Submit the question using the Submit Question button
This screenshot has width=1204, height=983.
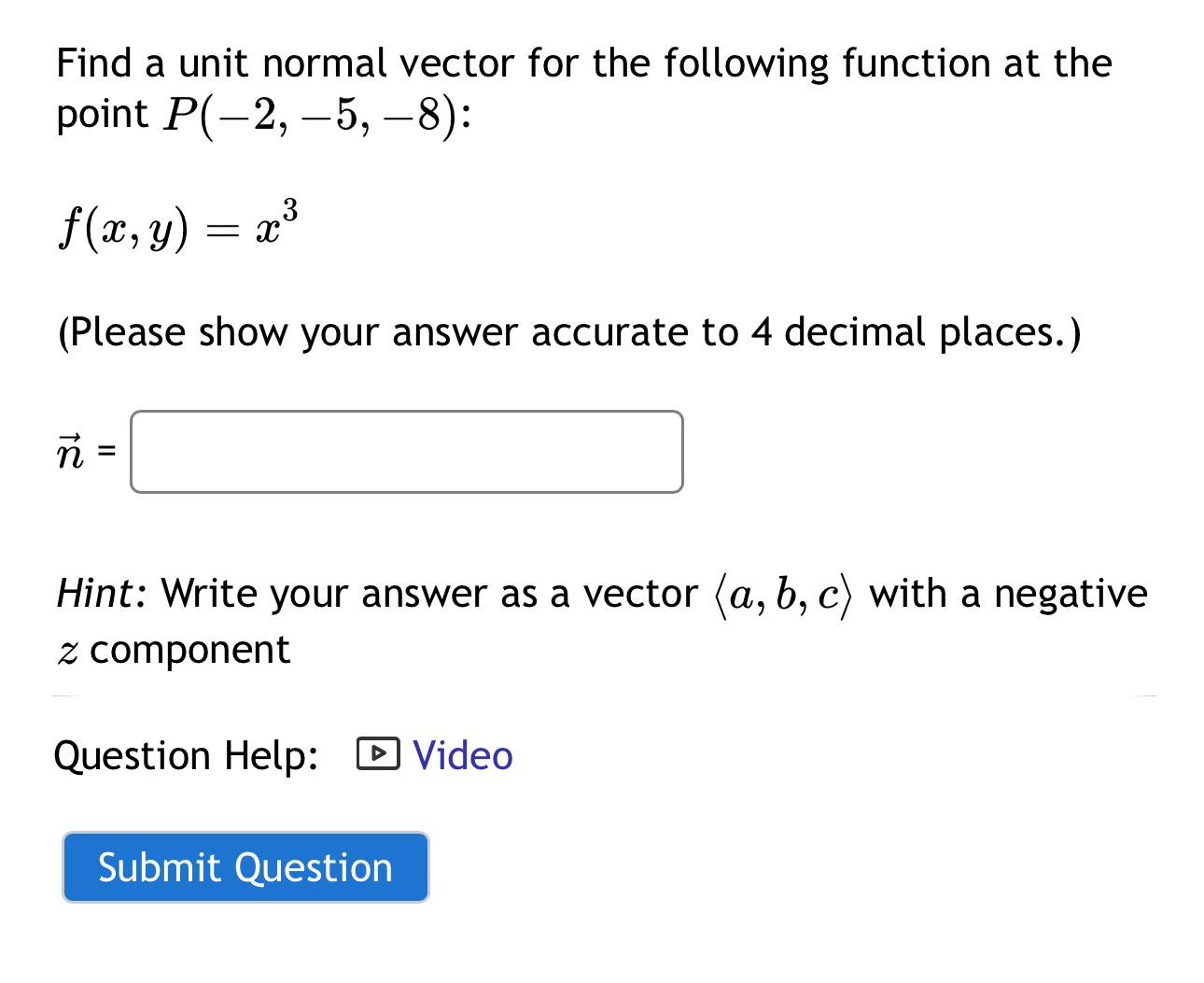(x=245, y=866)
